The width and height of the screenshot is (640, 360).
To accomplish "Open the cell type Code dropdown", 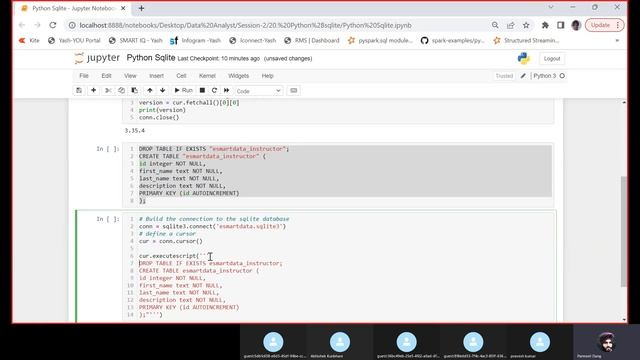I will tap(258, 91).
